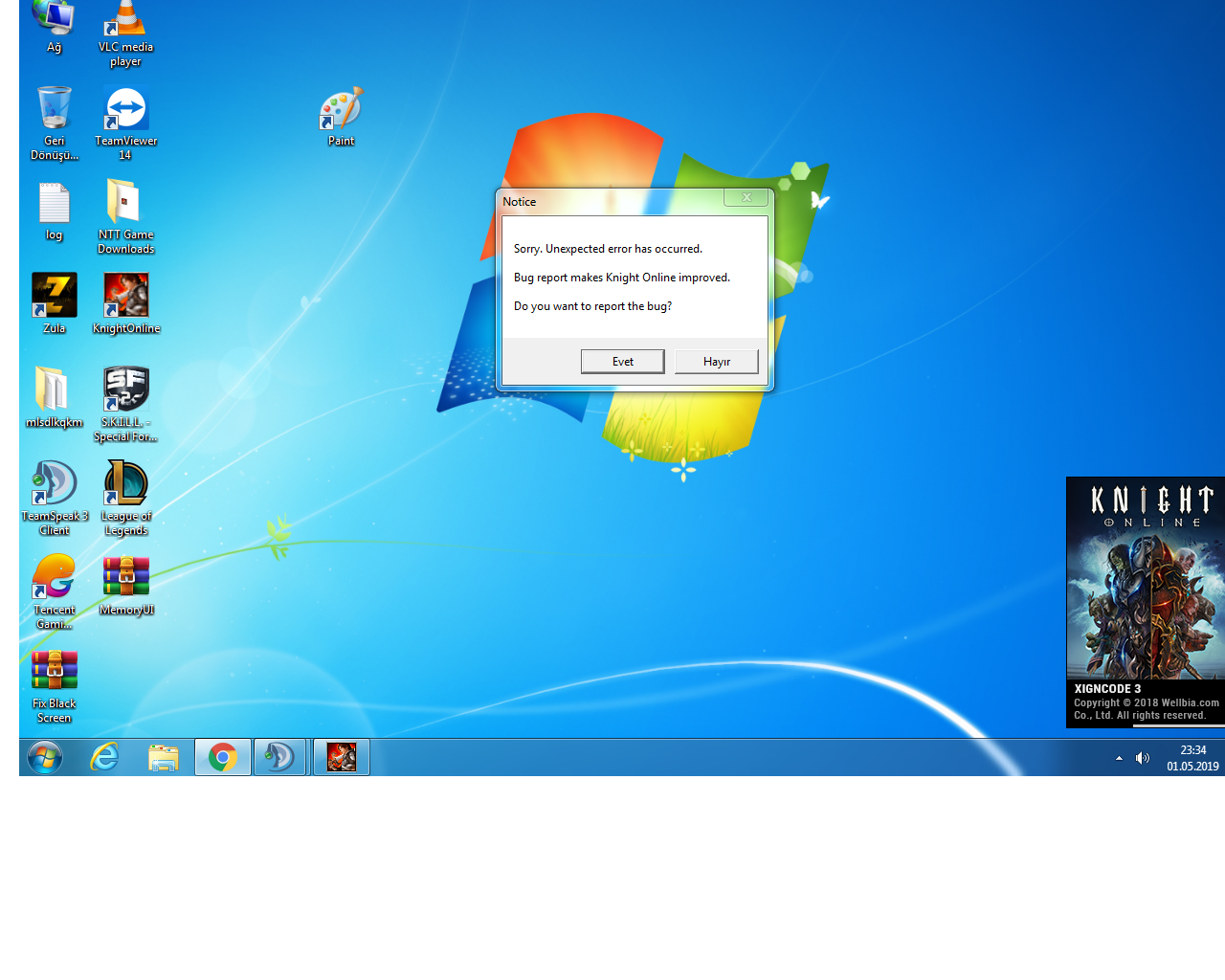Viewport: 1225px width, 980px height.
Task: Select the League of Legends shortcut
Action: (126, 498)
